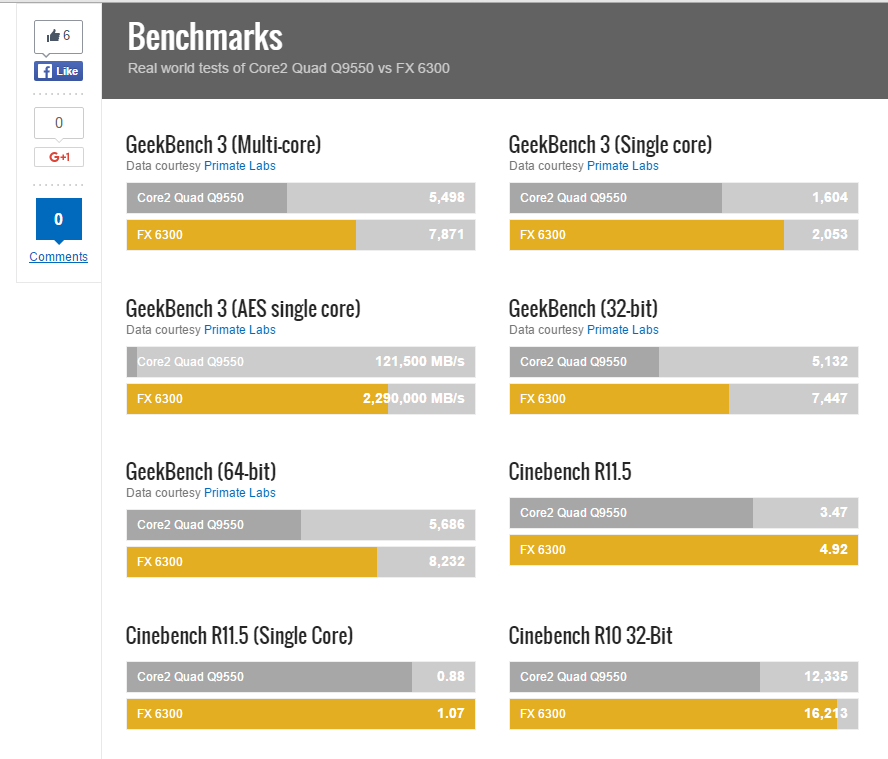Screen dimensions: 888x759
Task: Click the GeekBench (64-bit) heading
Action: (x=201, y=472)
